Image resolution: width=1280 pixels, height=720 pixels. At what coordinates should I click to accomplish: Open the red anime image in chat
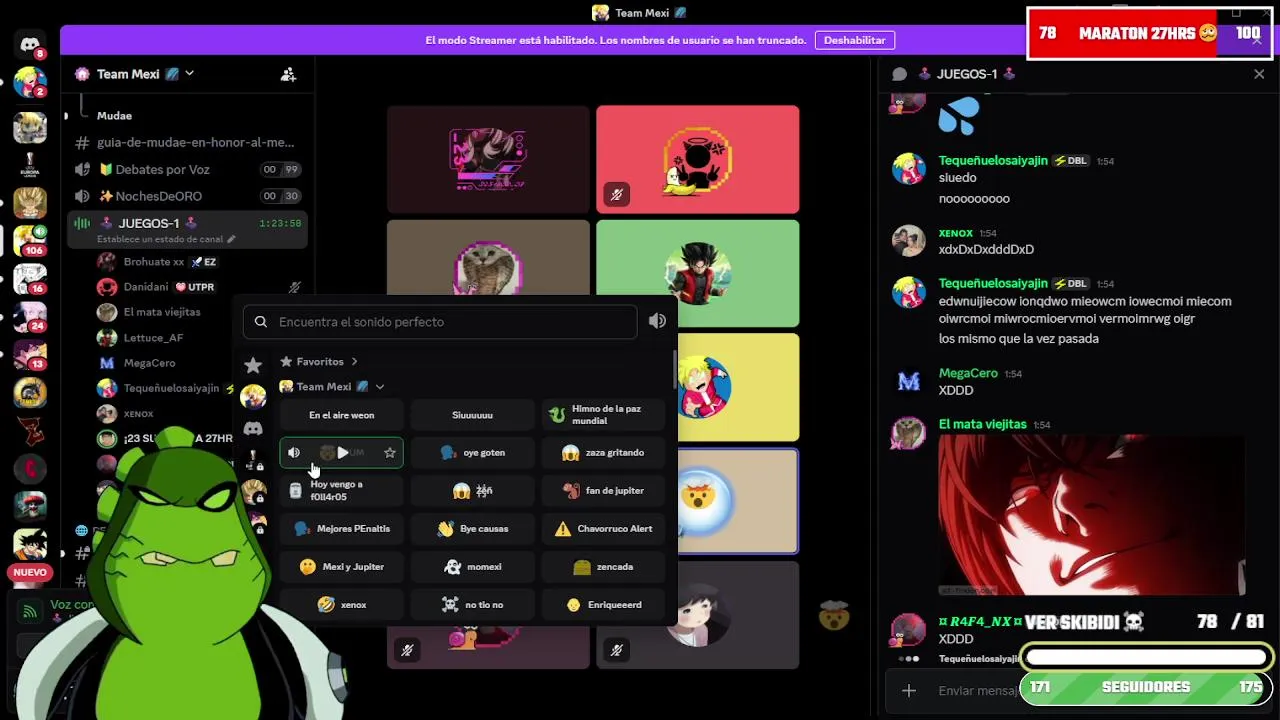pyautogui.click(x=1092, y=515)
